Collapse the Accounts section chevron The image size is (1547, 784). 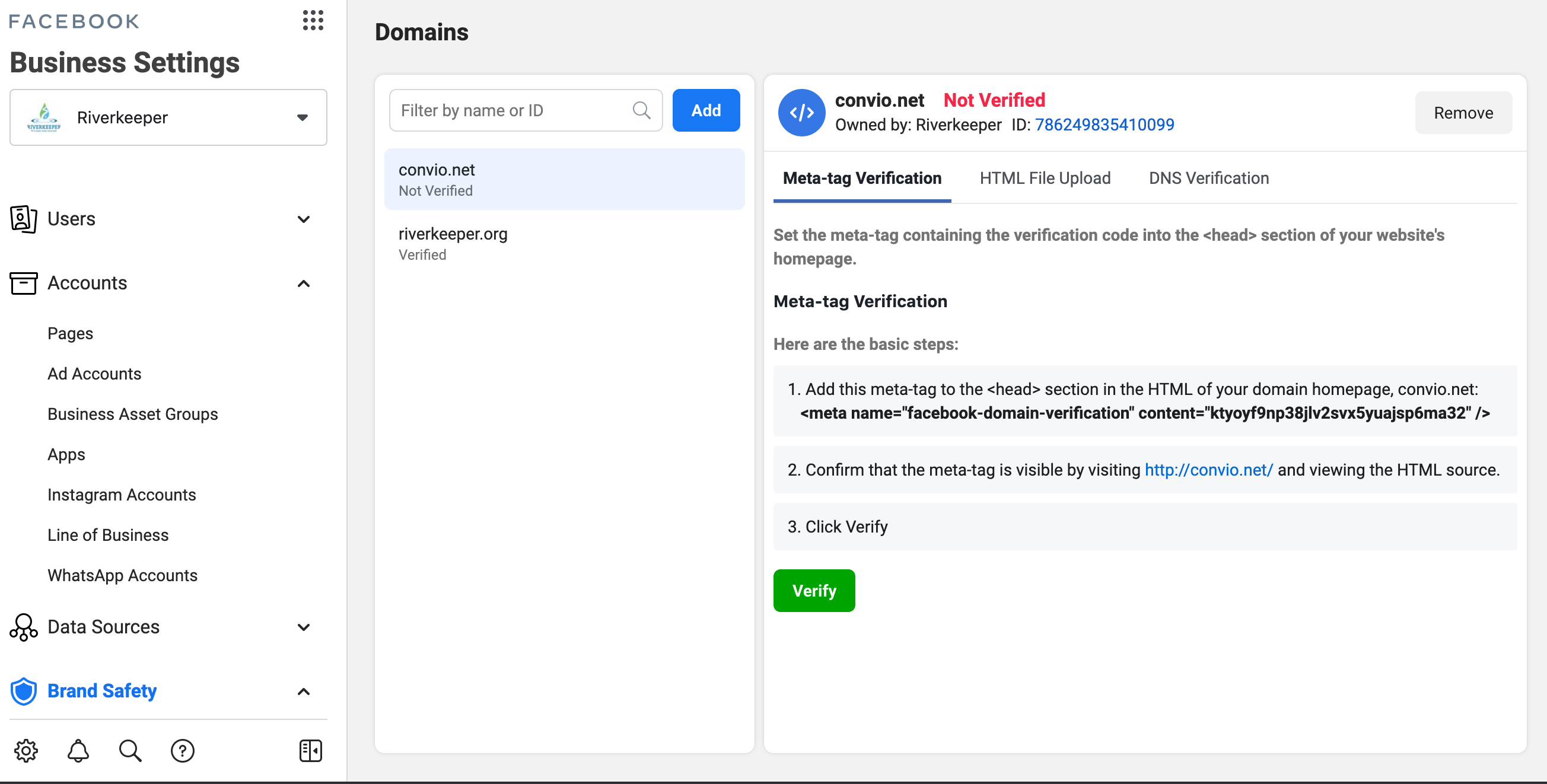(x=304, y=283)
